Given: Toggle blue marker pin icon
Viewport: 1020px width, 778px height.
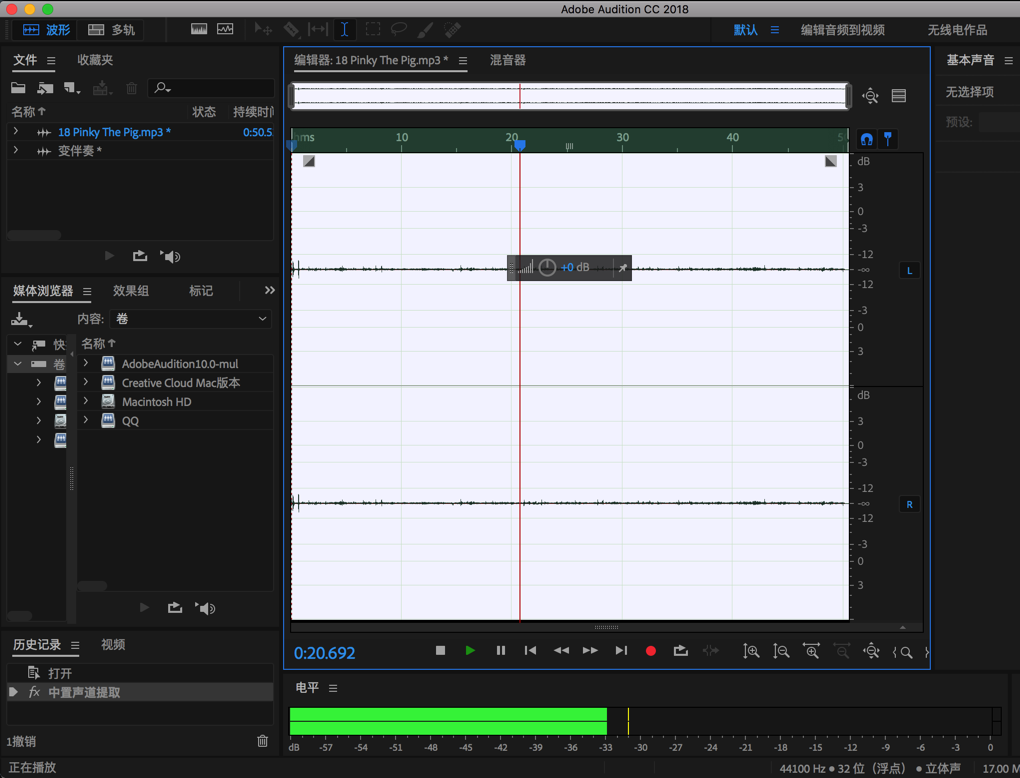Looking at the screenshot, I should click(887, 139).
